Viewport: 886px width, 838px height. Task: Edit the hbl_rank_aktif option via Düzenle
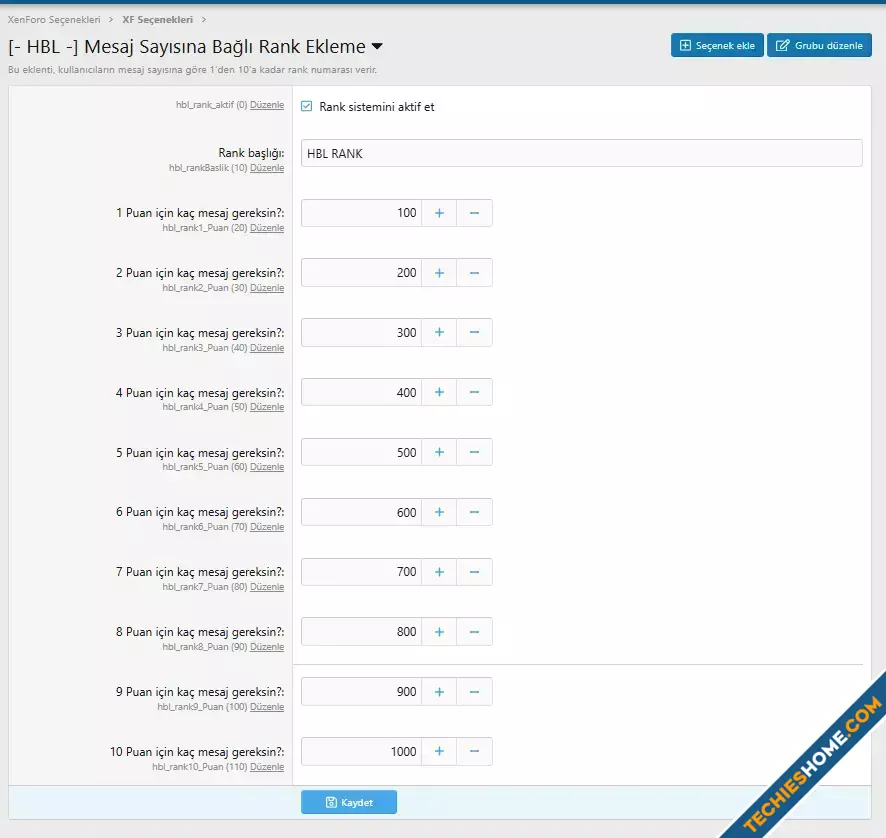tap(267, 105)
